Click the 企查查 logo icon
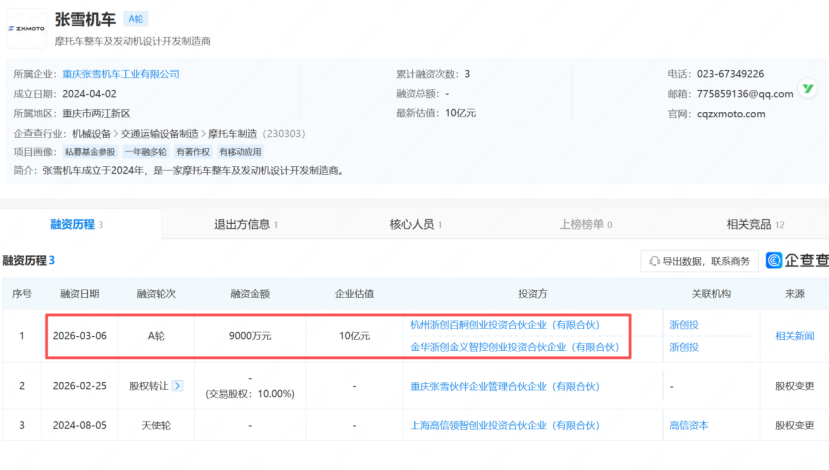The width and height of the screenshot is (829, 470). [x=775, y=260]
